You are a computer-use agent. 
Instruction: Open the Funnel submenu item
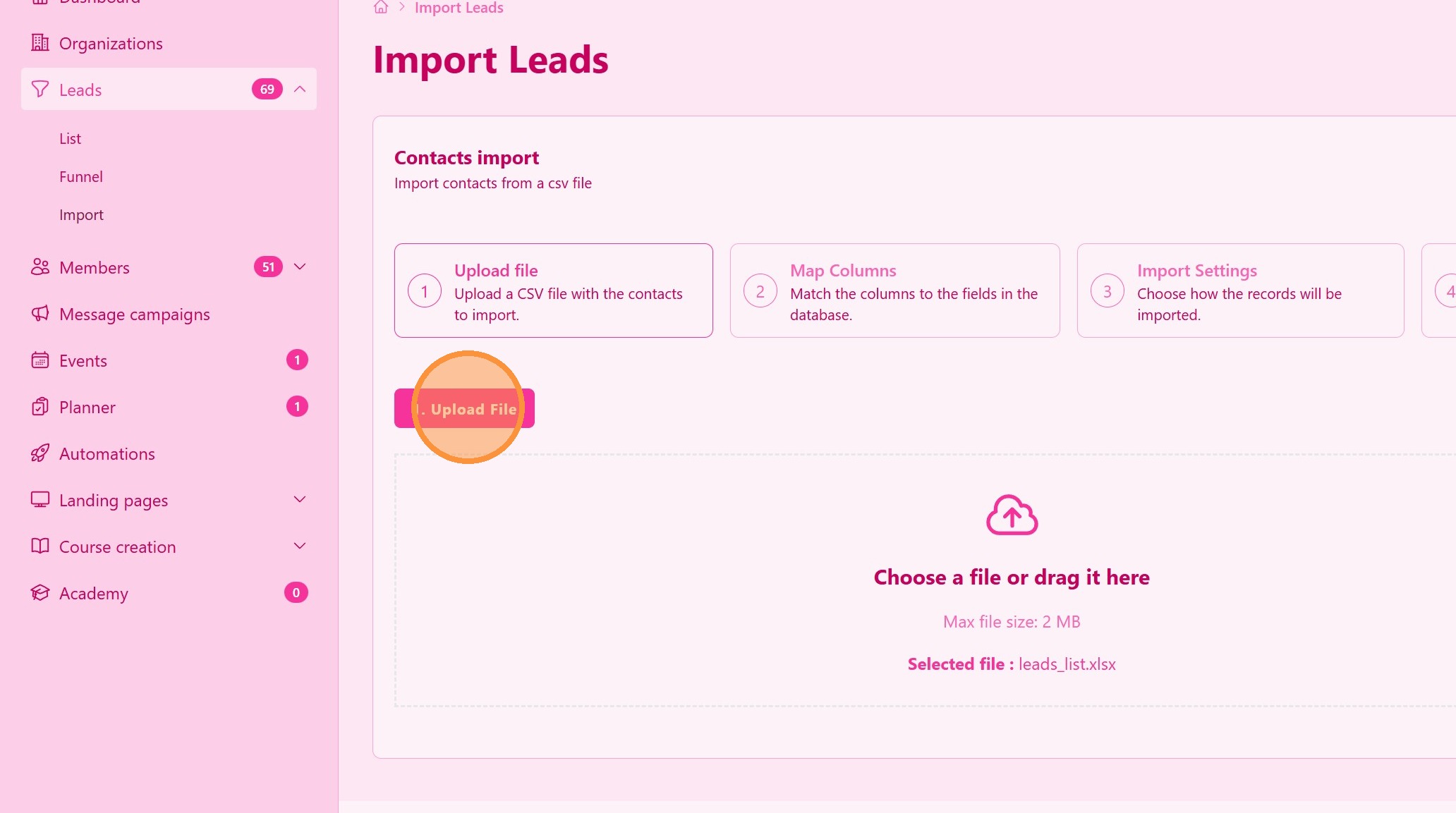81,177
